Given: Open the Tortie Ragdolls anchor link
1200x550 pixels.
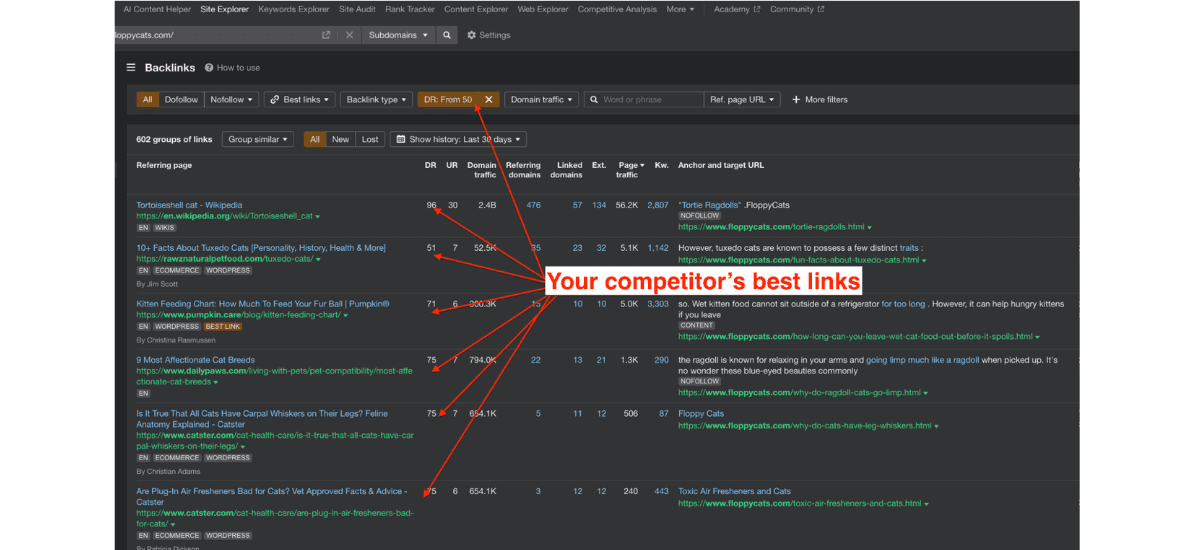Looking at the screenshot, I should (x=710, y=205).
